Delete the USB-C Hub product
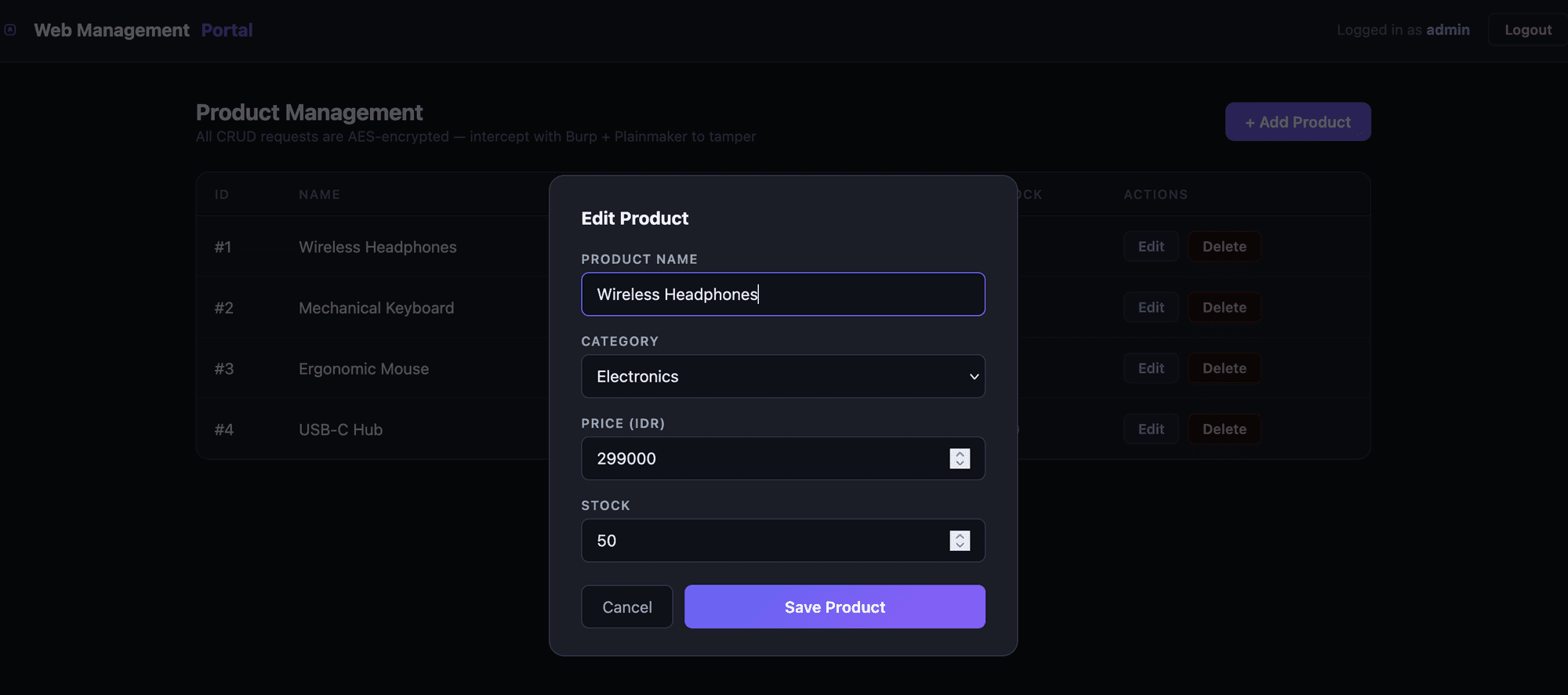 click(x=1224, y=429)
